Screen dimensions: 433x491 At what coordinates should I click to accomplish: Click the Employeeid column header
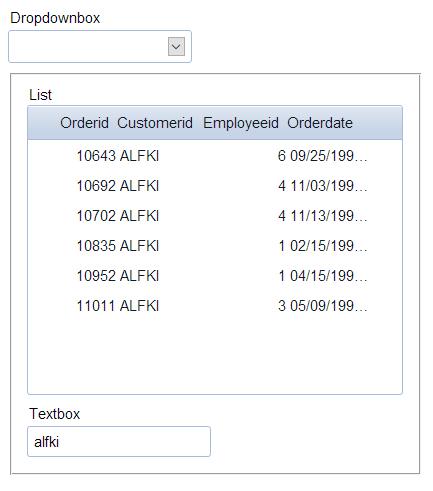coord(241,123)
